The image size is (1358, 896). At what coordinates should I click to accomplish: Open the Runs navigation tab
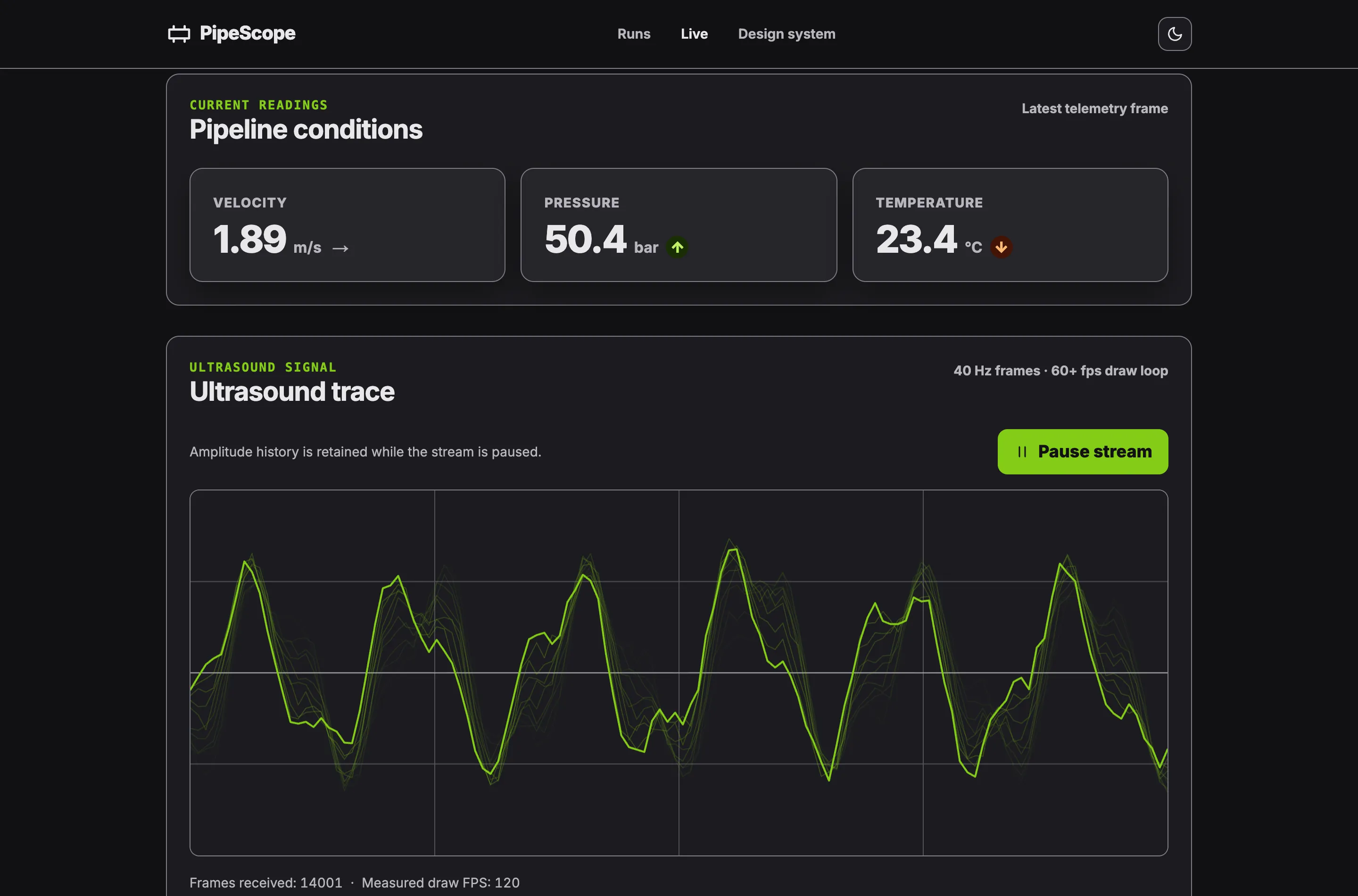pos(634,33)
